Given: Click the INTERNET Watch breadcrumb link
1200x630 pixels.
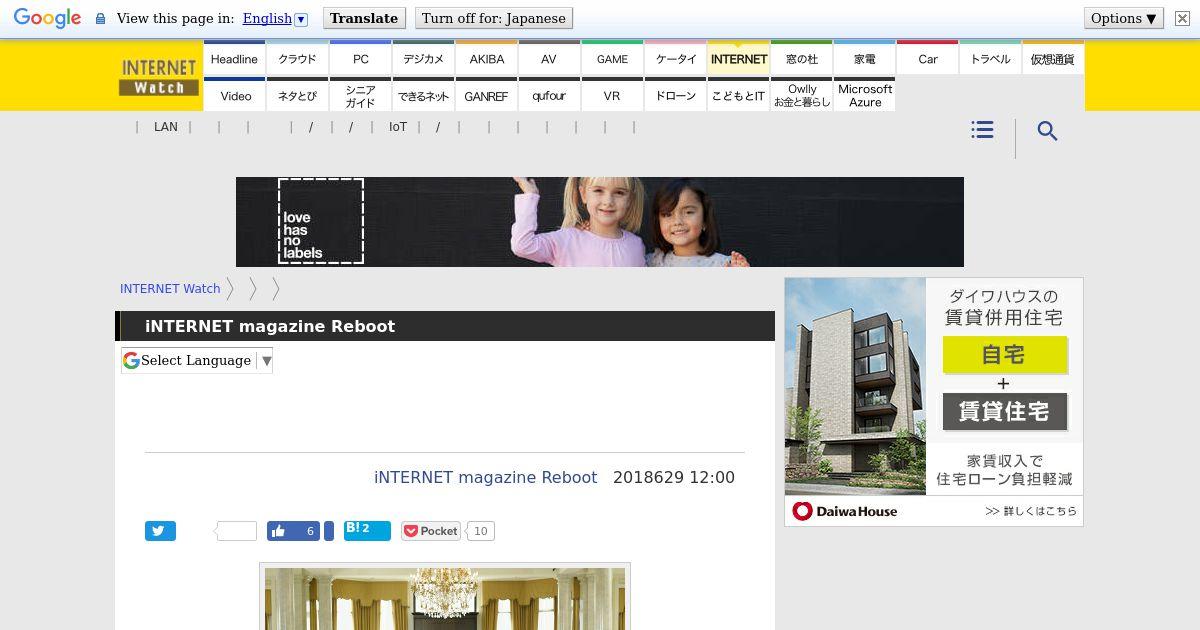Looking at the screenshot, I should (170, 288).
